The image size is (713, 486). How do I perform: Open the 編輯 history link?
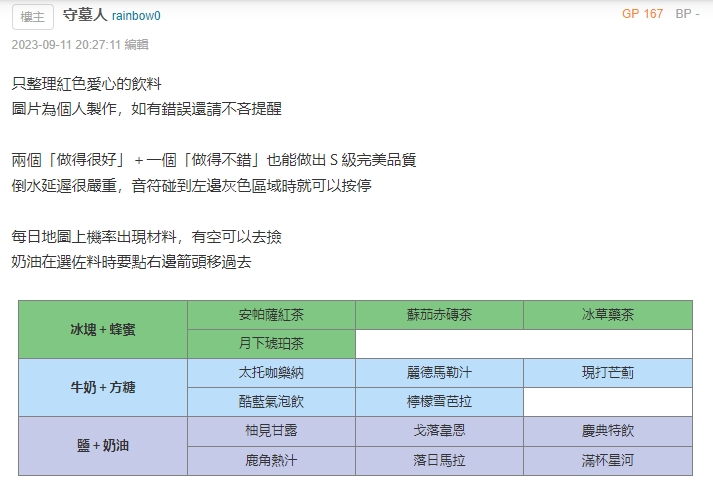[137, 45]
